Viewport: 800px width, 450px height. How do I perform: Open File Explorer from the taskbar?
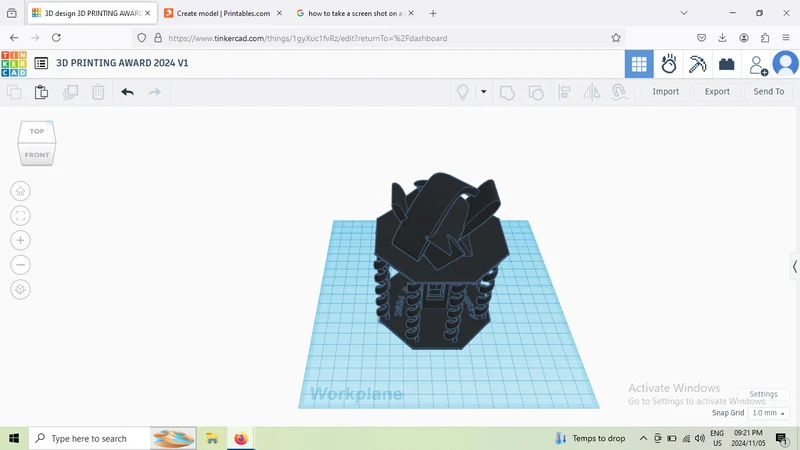[212, 438]
